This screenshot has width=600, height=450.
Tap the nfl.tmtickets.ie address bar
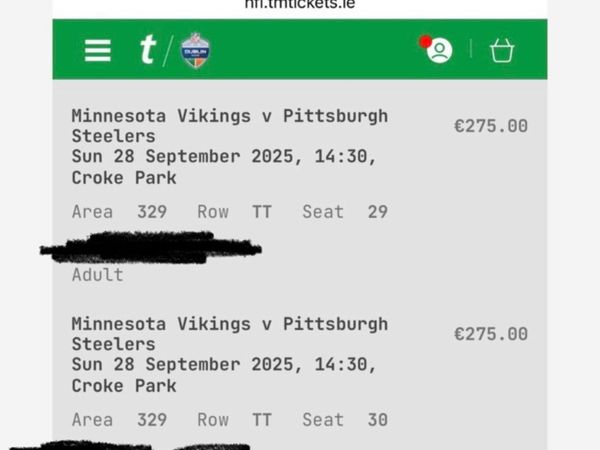[x=300, y=5]
